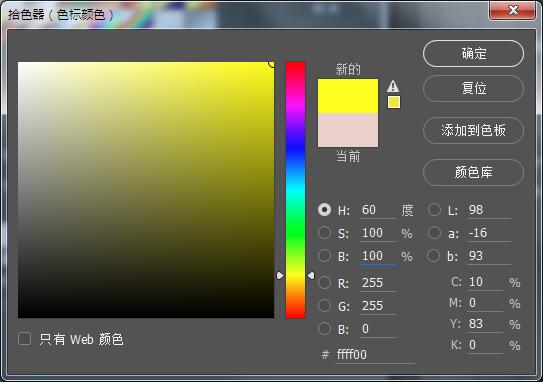Click the left hue slider arrow handle
This screenshot has width=543, height=382.
pyautogui.click(x=280, y=276)
